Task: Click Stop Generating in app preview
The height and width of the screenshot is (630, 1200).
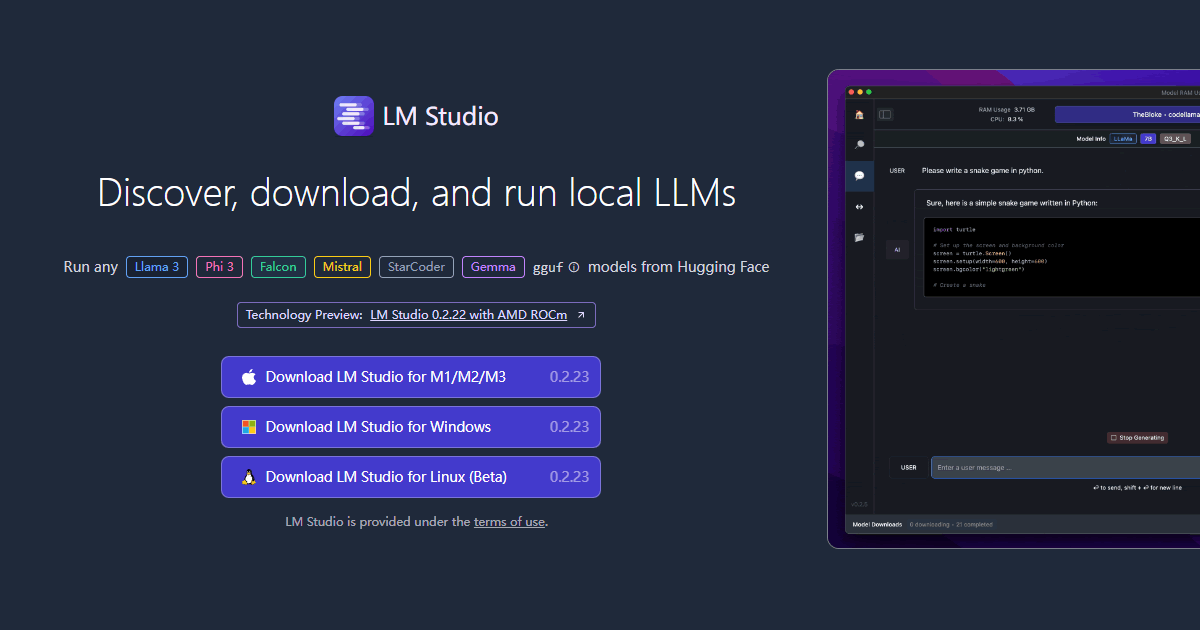Action: coord(1138,438)
